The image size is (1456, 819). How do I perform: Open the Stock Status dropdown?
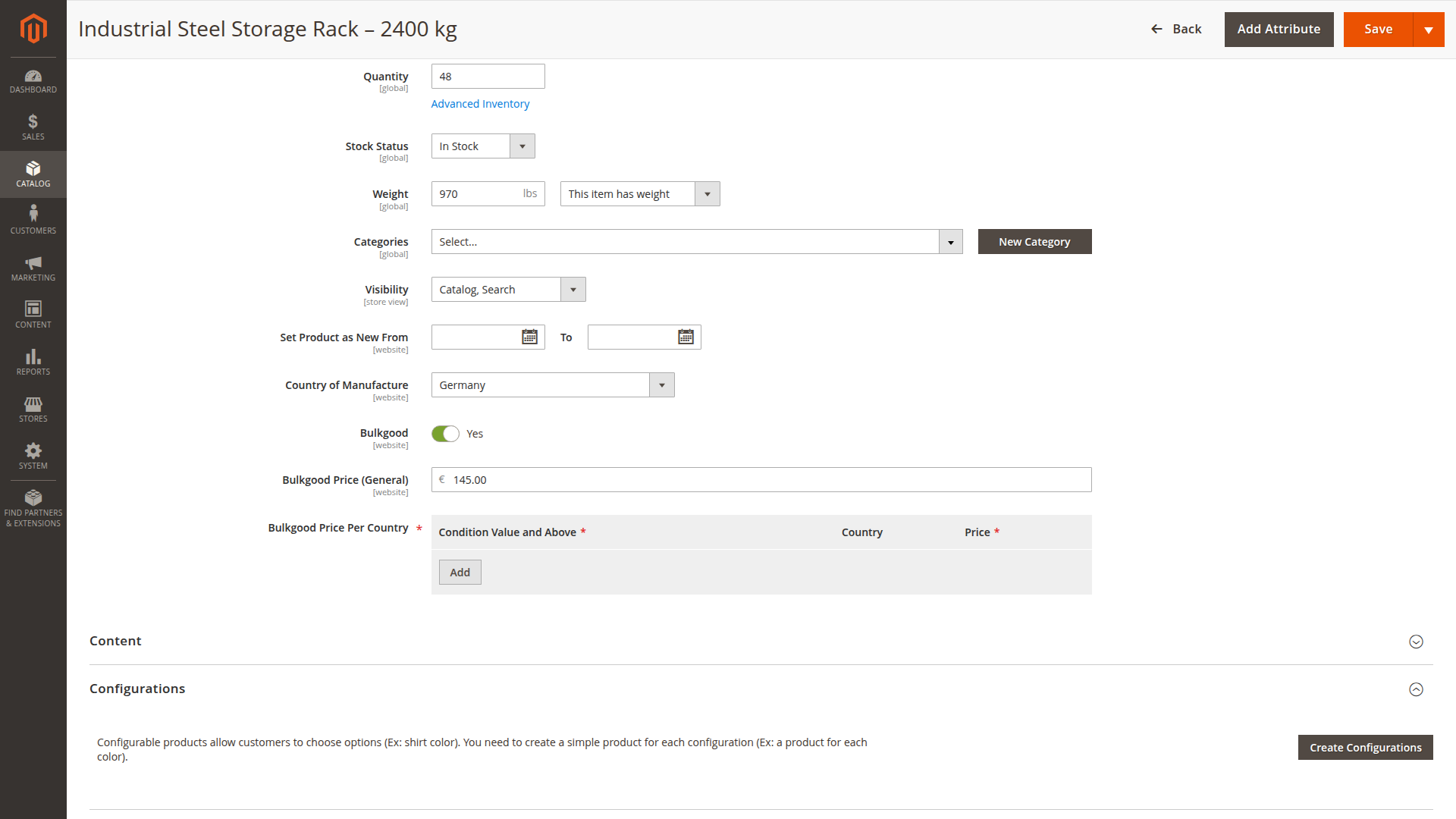click(x=483, y=146)
